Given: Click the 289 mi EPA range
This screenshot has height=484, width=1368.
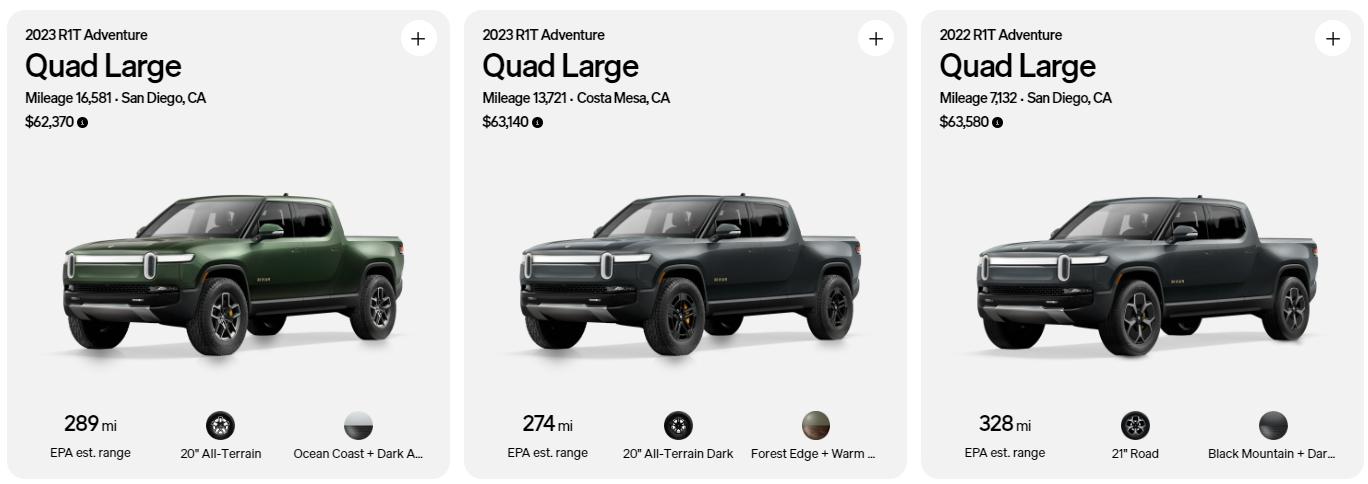Looking at the screenshot, I should click(x=90, y=424).
